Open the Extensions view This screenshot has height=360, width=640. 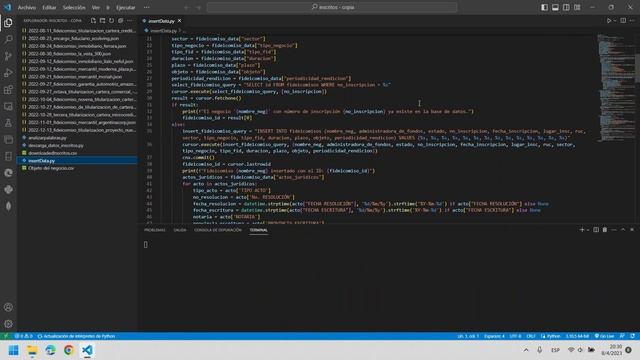tap(8, 90)
